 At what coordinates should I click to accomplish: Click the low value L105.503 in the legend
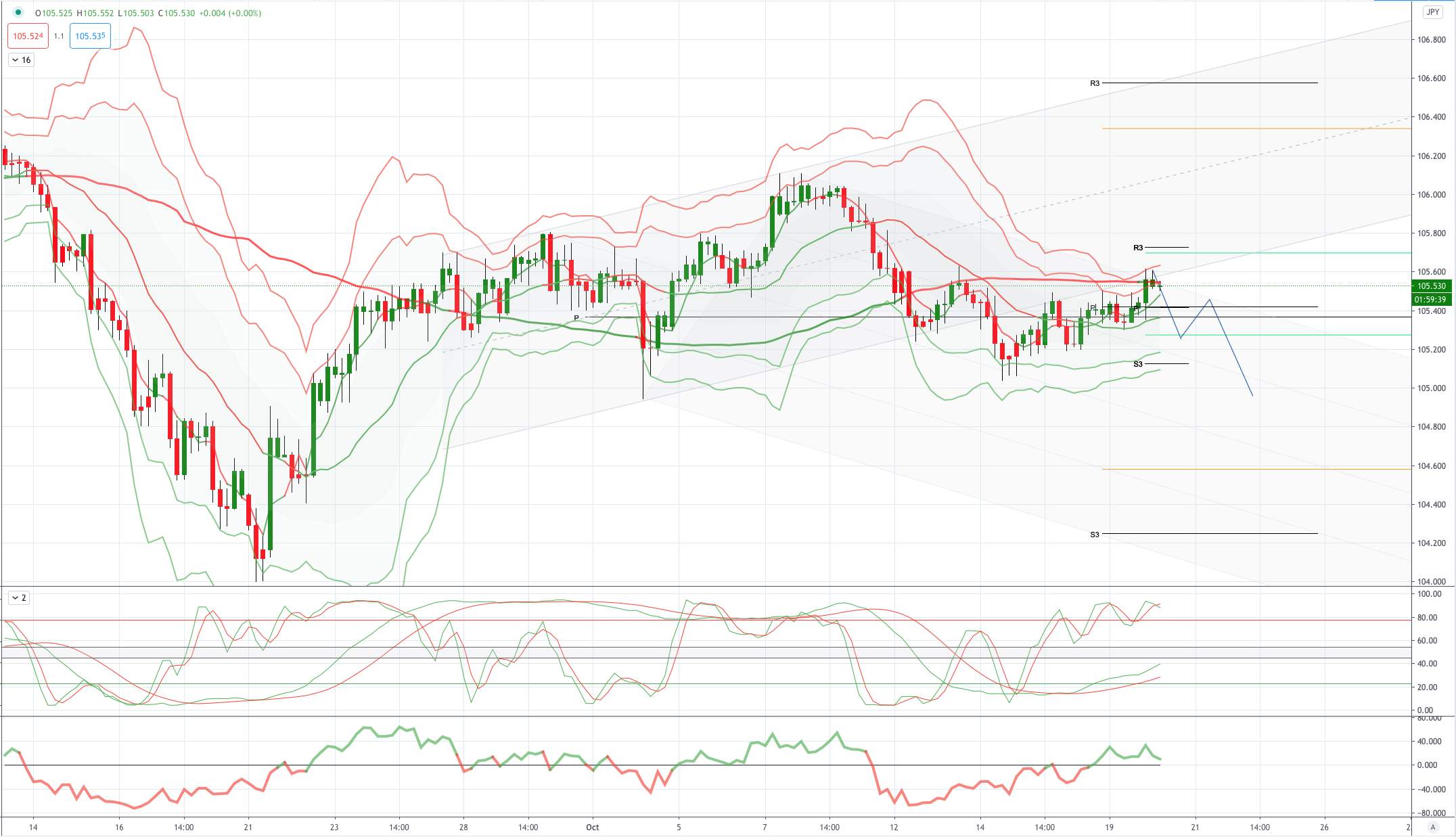[136, 13]
